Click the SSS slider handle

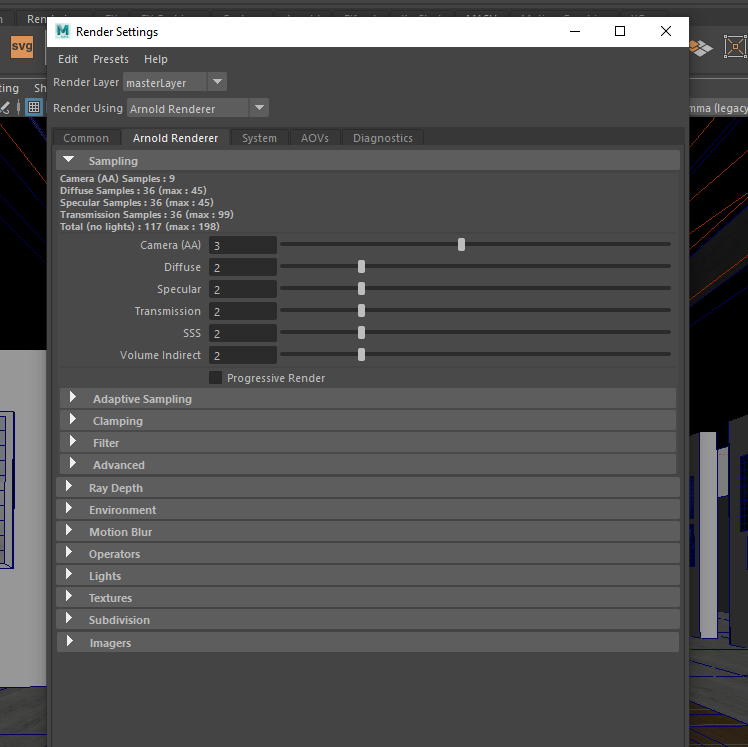(361, 332)
